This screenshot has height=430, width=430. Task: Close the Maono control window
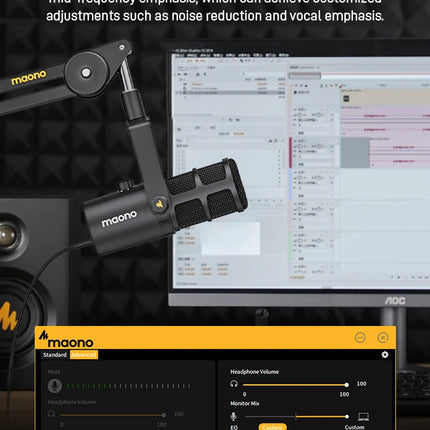pos(383,338)
